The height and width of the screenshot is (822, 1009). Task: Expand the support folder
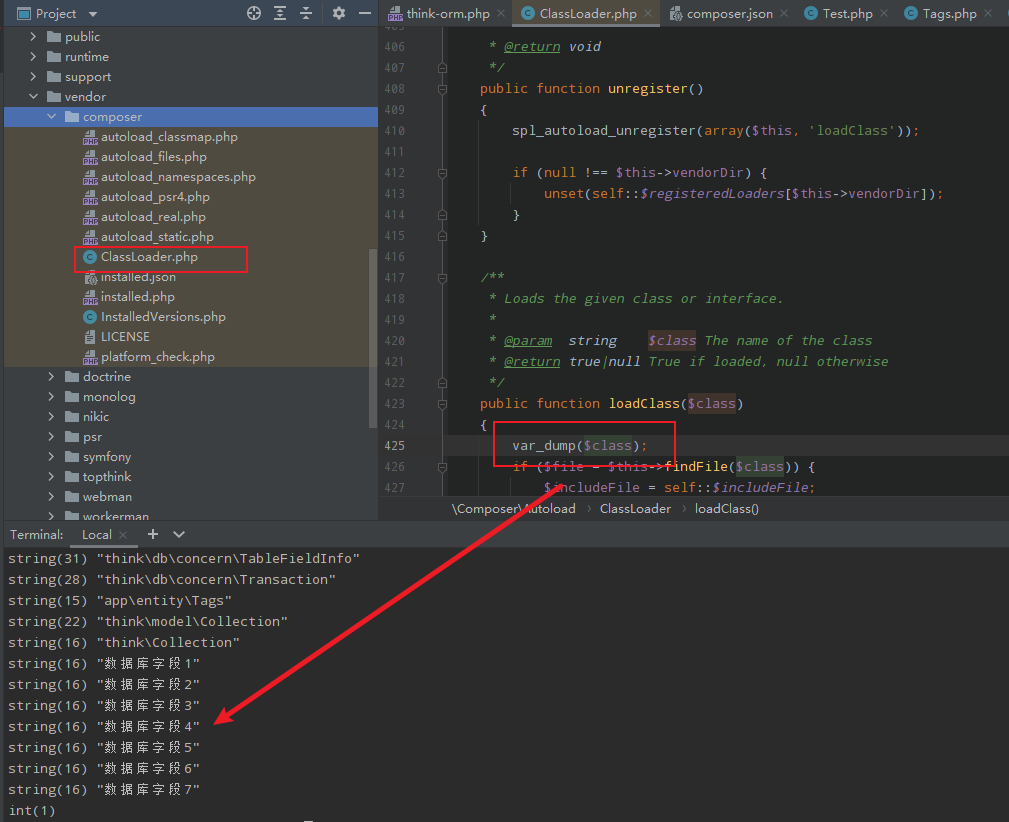33,77
